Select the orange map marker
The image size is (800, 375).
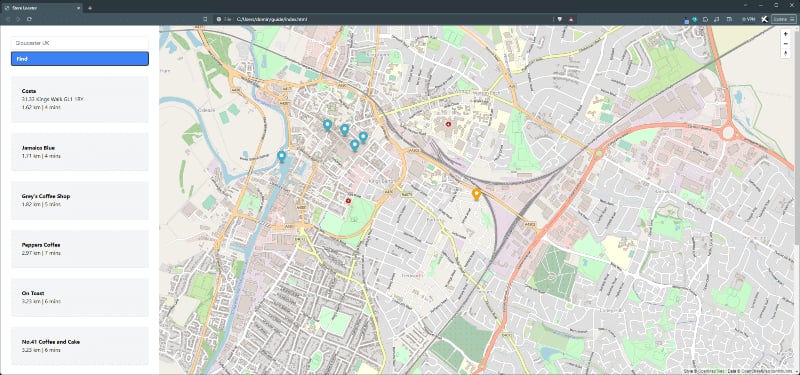[476, 194]
